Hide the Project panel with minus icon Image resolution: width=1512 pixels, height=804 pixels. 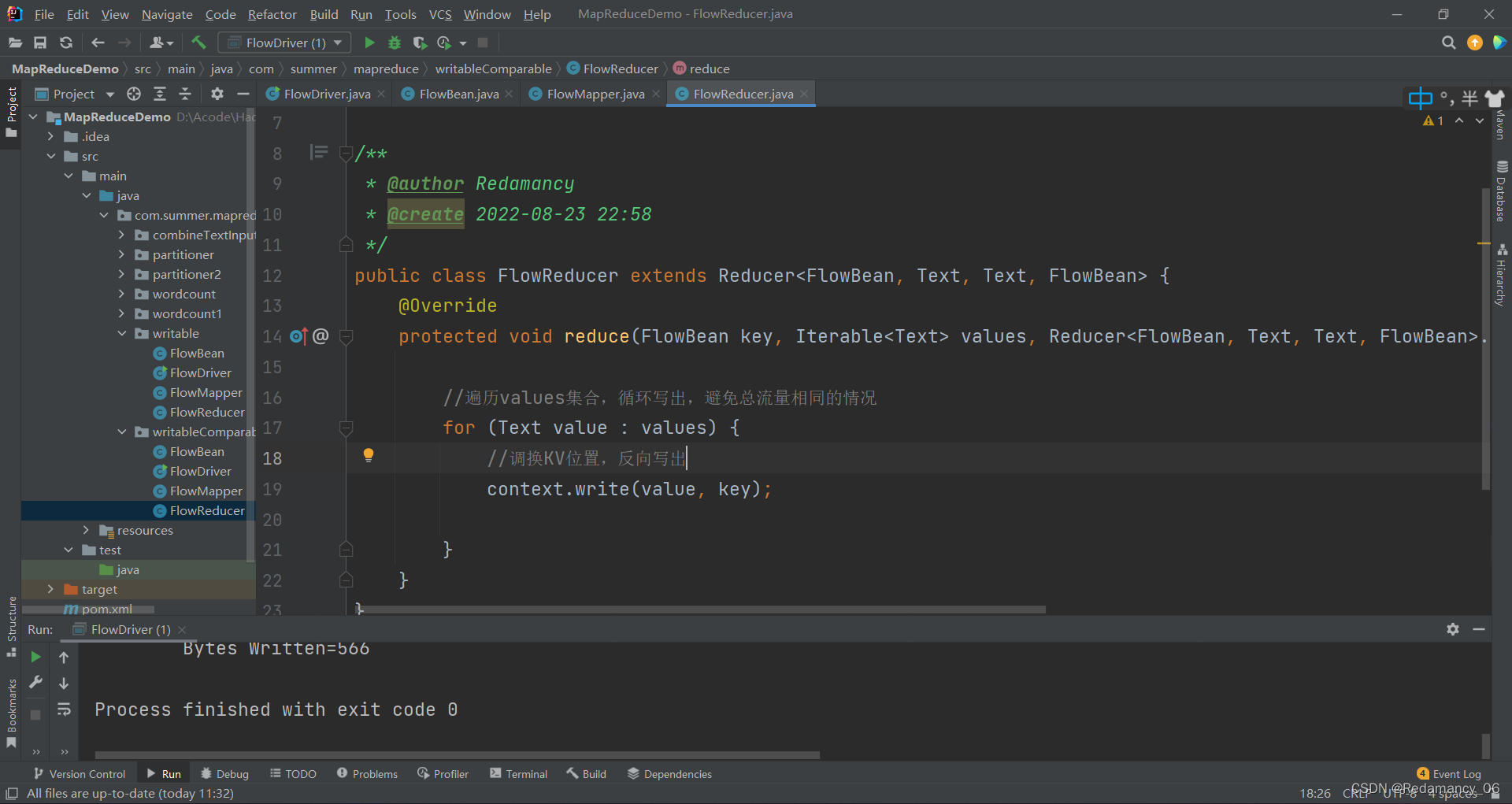(x=243, y=94)
